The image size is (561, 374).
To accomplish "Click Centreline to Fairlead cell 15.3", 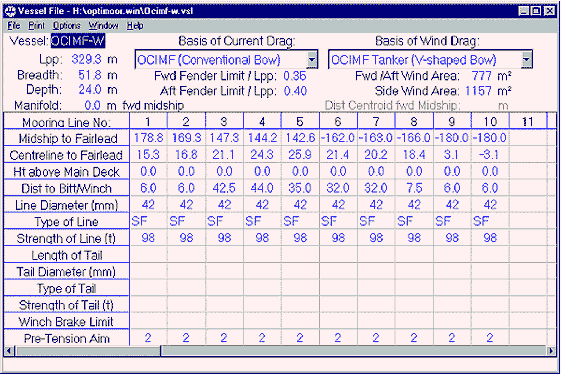I will 148,155.
